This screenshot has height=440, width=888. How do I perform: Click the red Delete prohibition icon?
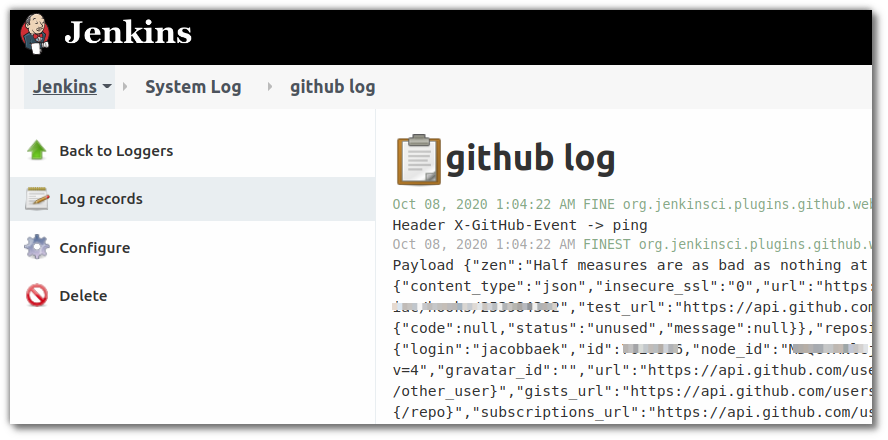(37, 296)
